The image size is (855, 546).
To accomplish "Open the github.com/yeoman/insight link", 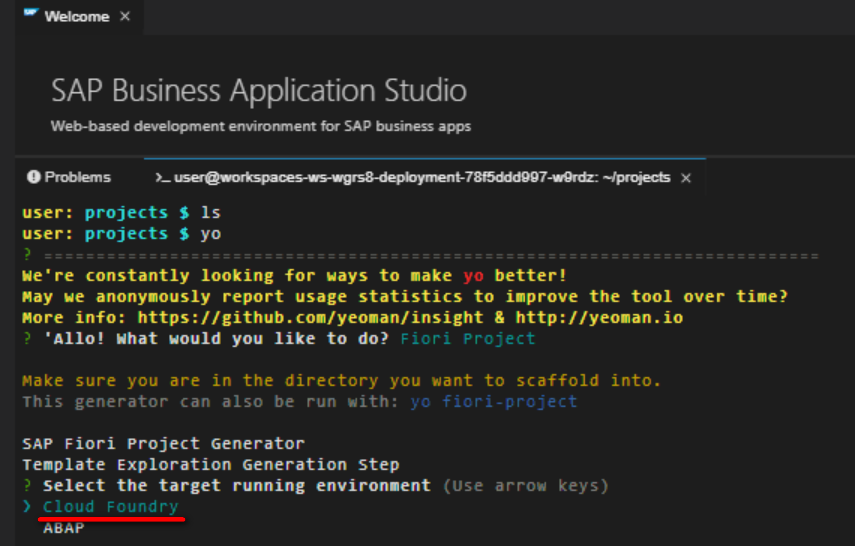I will pos(310,317).
